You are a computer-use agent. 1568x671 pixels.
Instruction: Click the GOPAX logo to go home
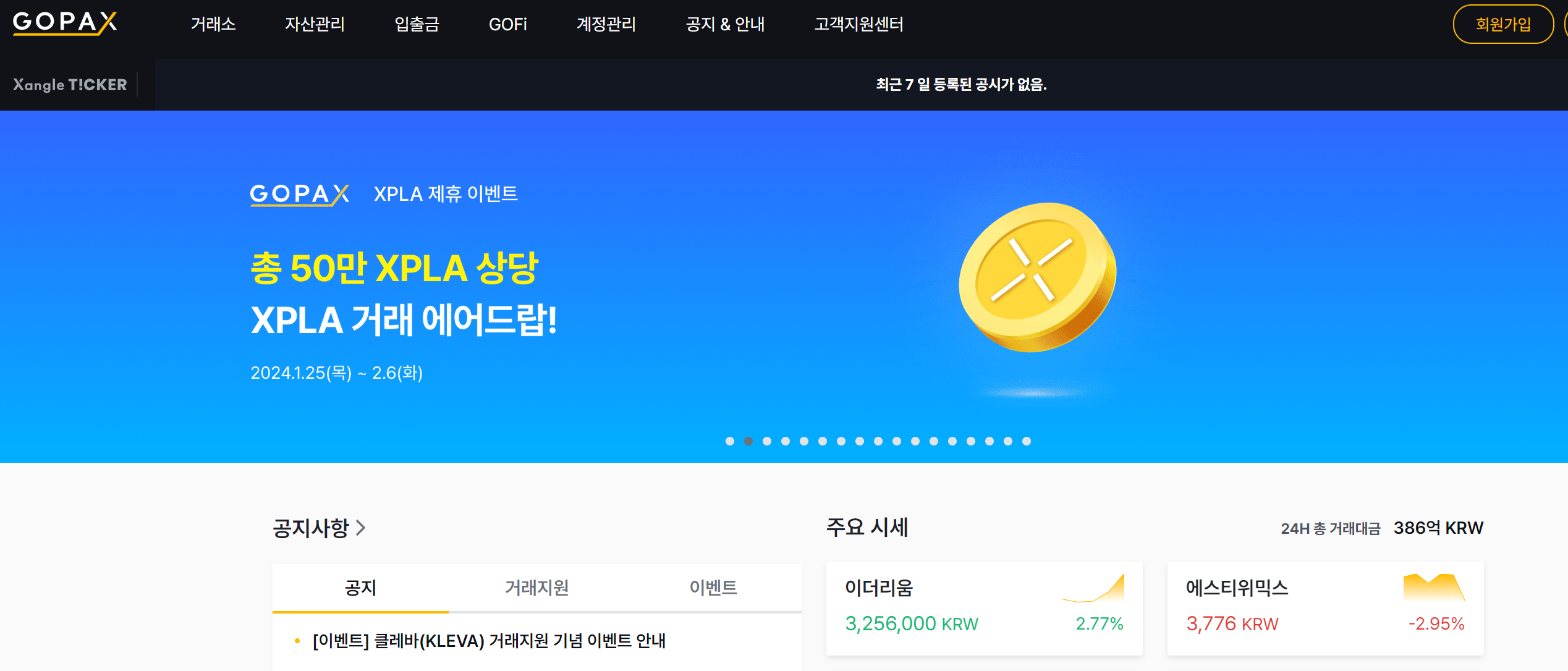(65, 25)
